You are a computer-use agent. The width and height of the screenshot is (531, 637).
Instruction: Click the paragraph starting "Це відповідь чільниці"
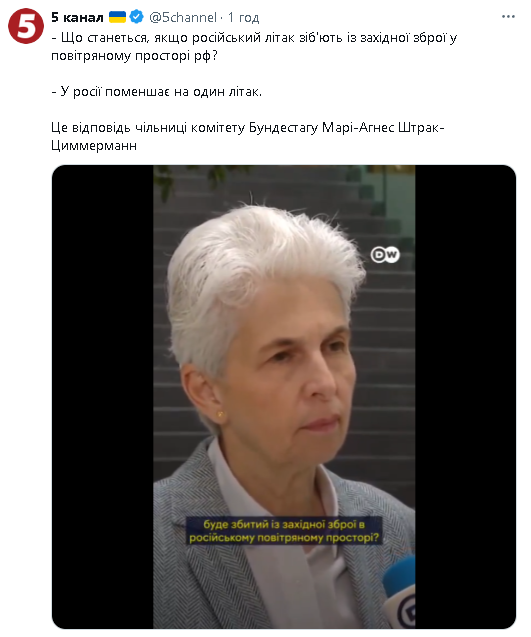[x=248, y=136]
